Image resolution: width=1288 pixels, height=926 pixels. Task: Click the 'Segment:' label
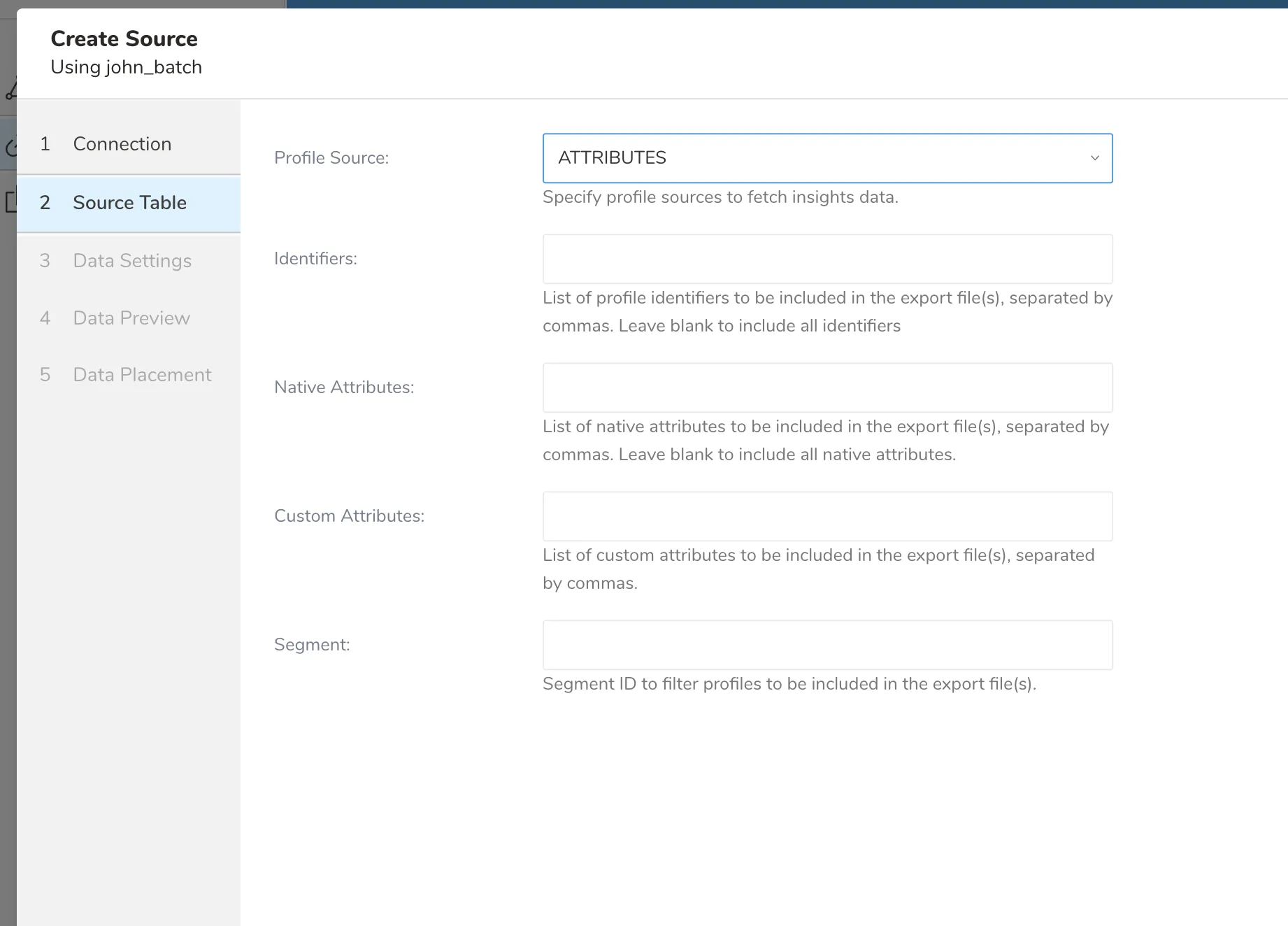[x=312, y=645]
